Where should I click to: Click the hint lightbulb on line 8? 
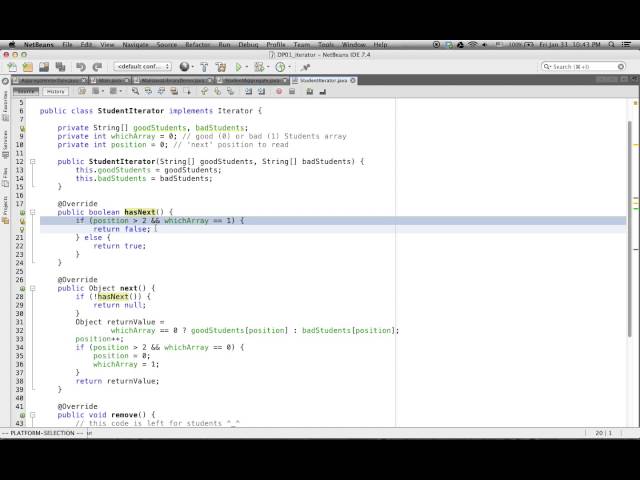(22, 128)
